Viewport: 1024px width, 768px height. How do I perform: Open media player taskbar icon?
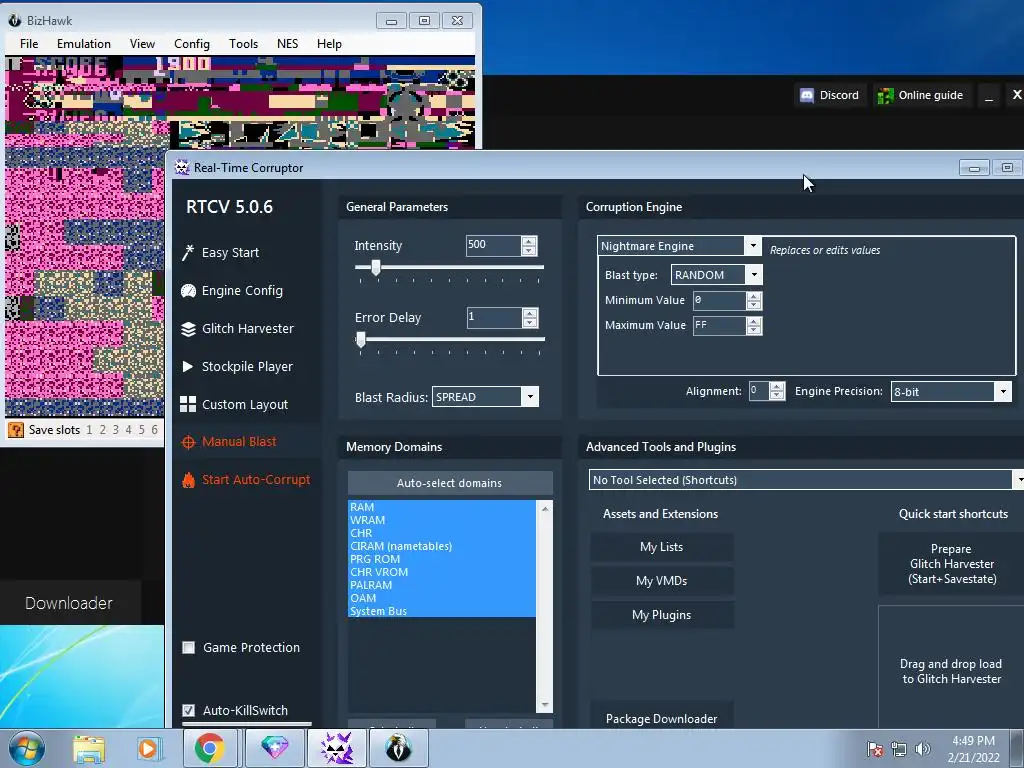pyautogui.click(x=148, y=748)
